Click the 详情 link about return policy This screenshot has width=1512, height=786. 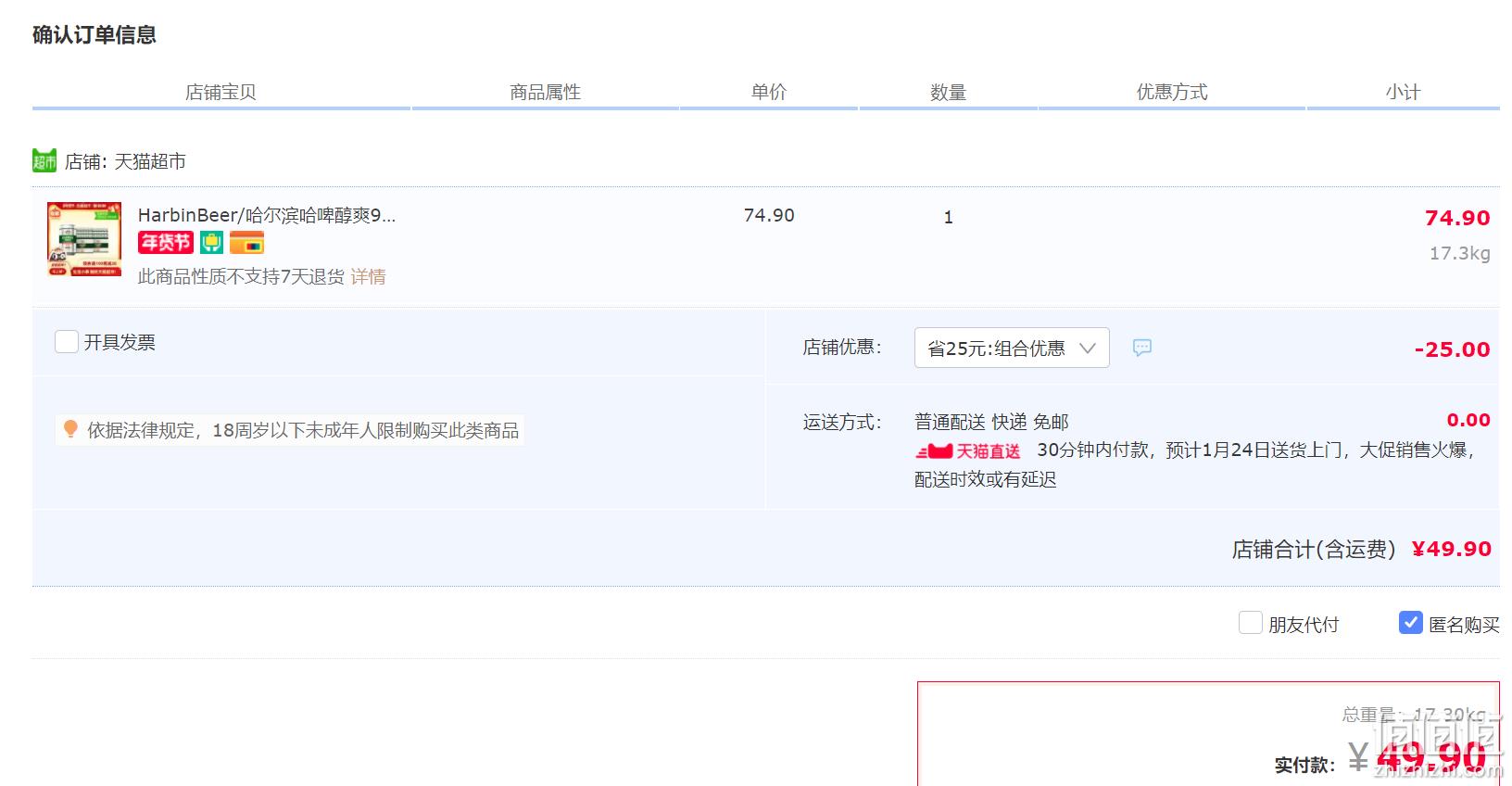(x=368, y=276)
